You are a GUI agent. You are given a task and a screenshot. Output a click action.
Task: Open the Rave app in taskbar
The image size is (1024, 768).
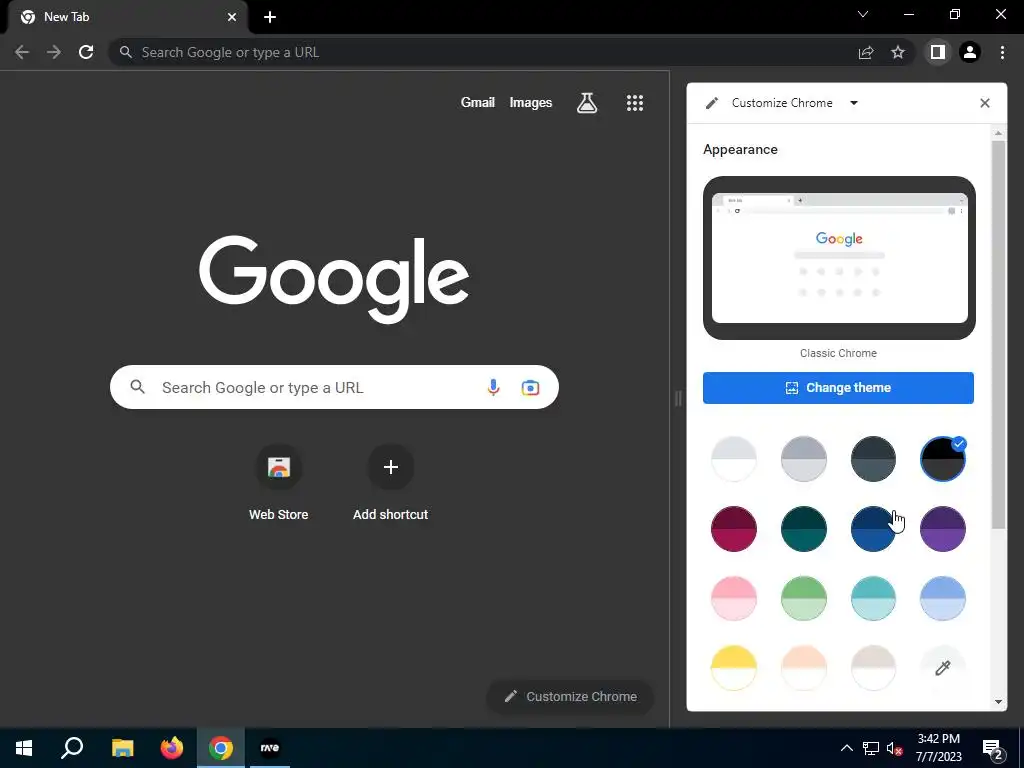(270, 748)
